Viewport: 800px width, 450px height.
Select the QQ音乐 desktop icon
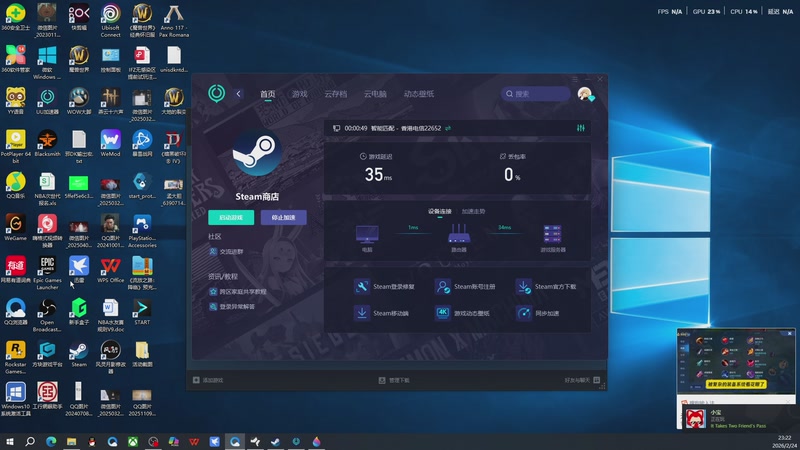[x=15, y=186]
